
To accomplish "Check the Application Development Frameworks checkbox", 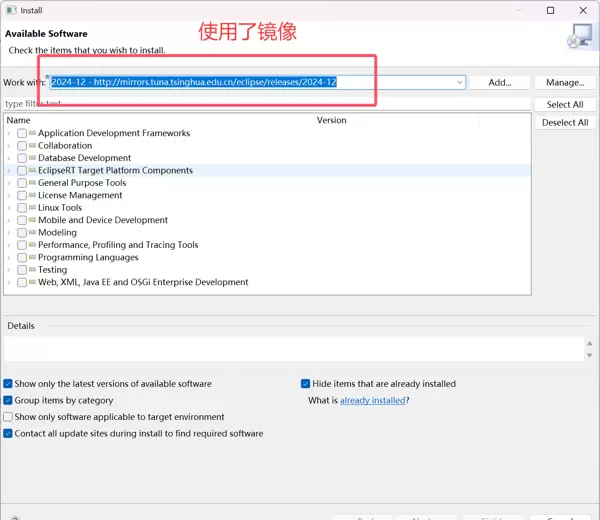I will [22, 134].
